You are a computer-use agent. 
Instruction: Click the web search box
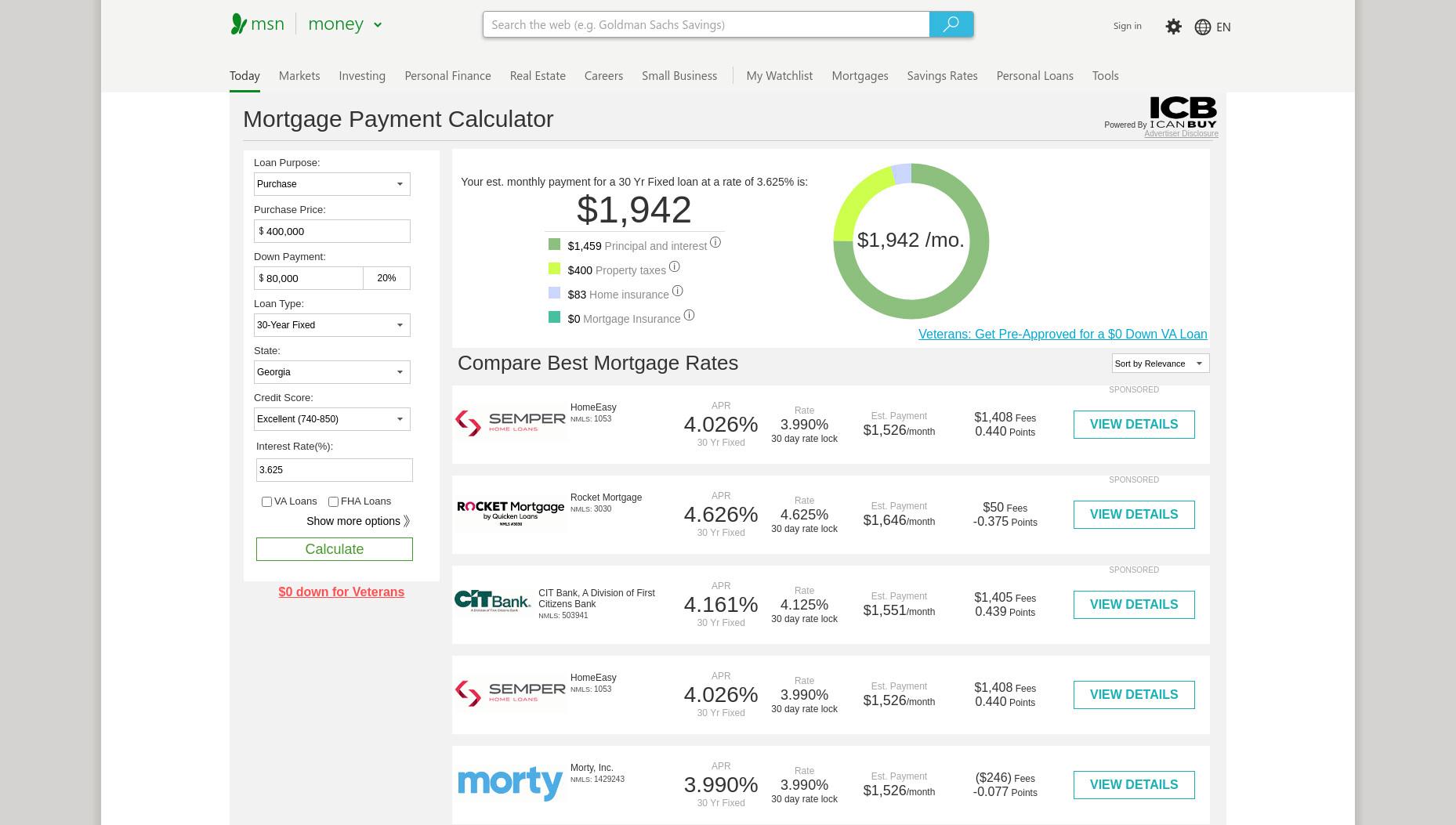[x=706, y=24]
